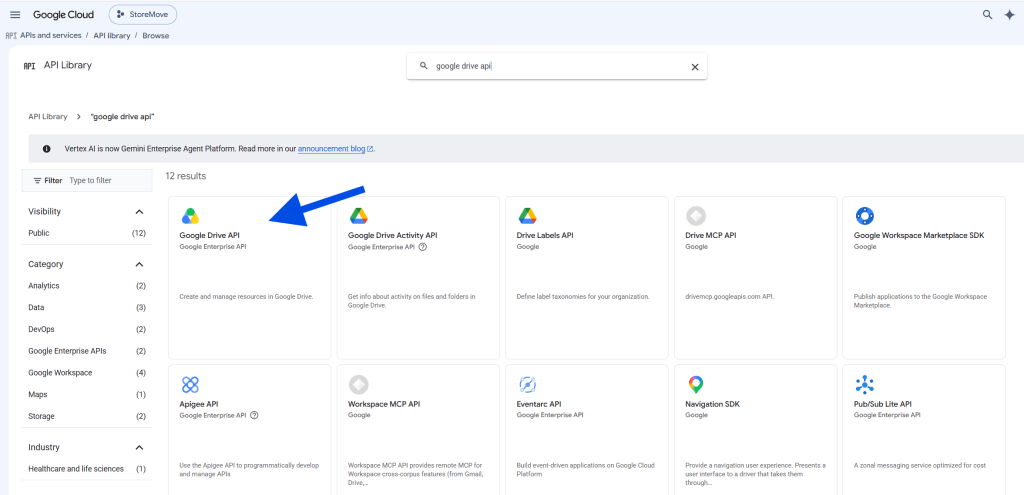The width and height of the screenshot is (1024, 495).
Task: Return via API Library breadcrumb below header
Action: pyautogui.click(x=48, y=116)
